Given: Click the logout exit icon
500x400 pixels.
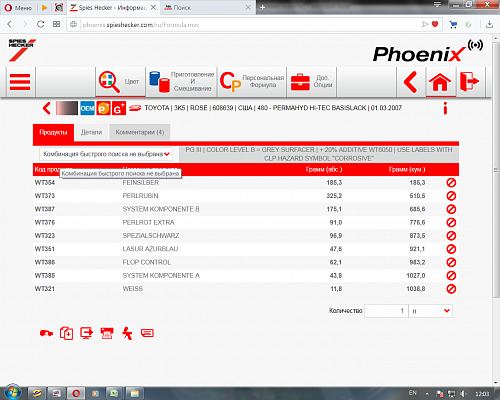Looking at the screenshot, I should (470, 81).
